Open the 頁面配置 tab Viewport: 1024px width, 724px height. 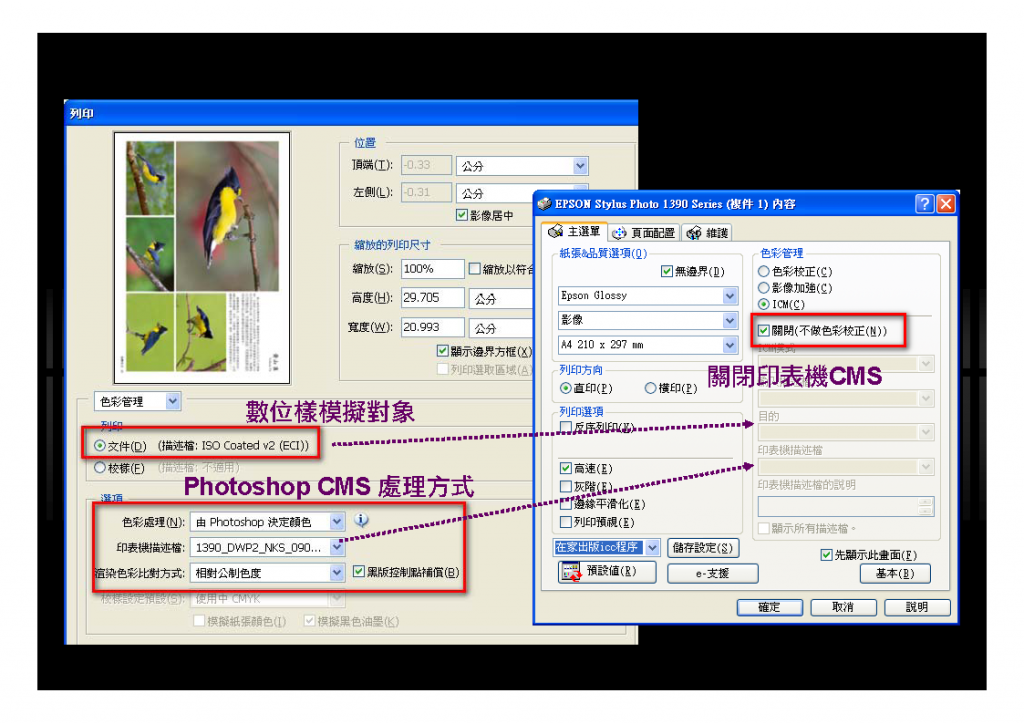(644, 233)
